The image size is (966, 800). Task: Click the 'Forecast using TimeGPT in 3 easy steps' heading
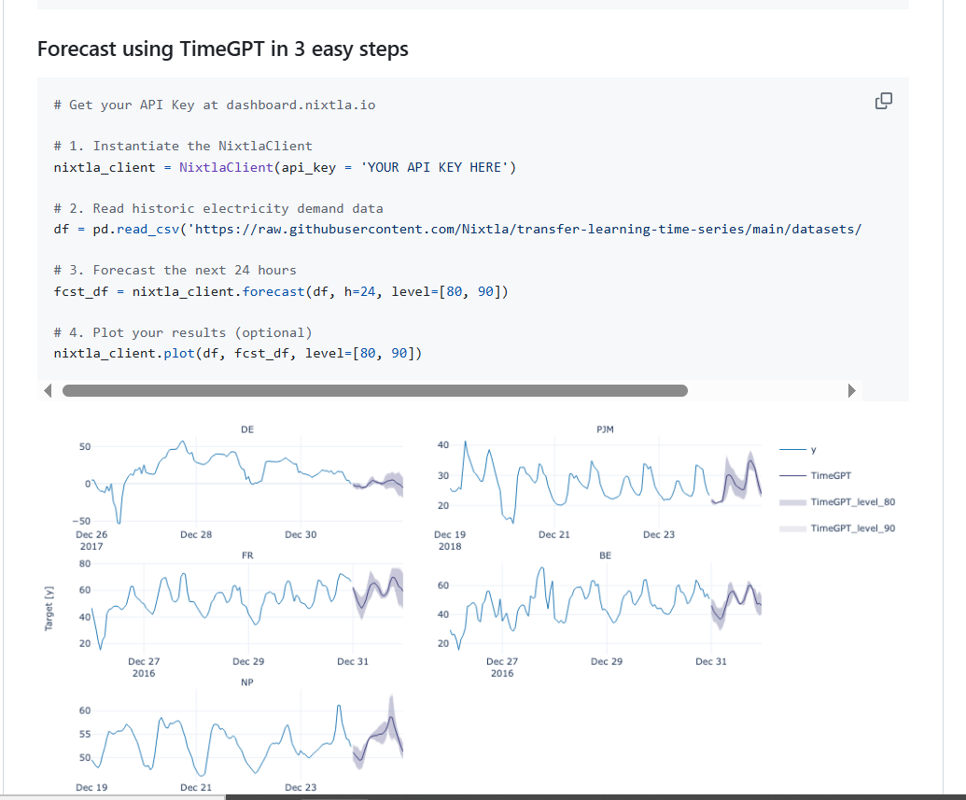click(223, 49)
